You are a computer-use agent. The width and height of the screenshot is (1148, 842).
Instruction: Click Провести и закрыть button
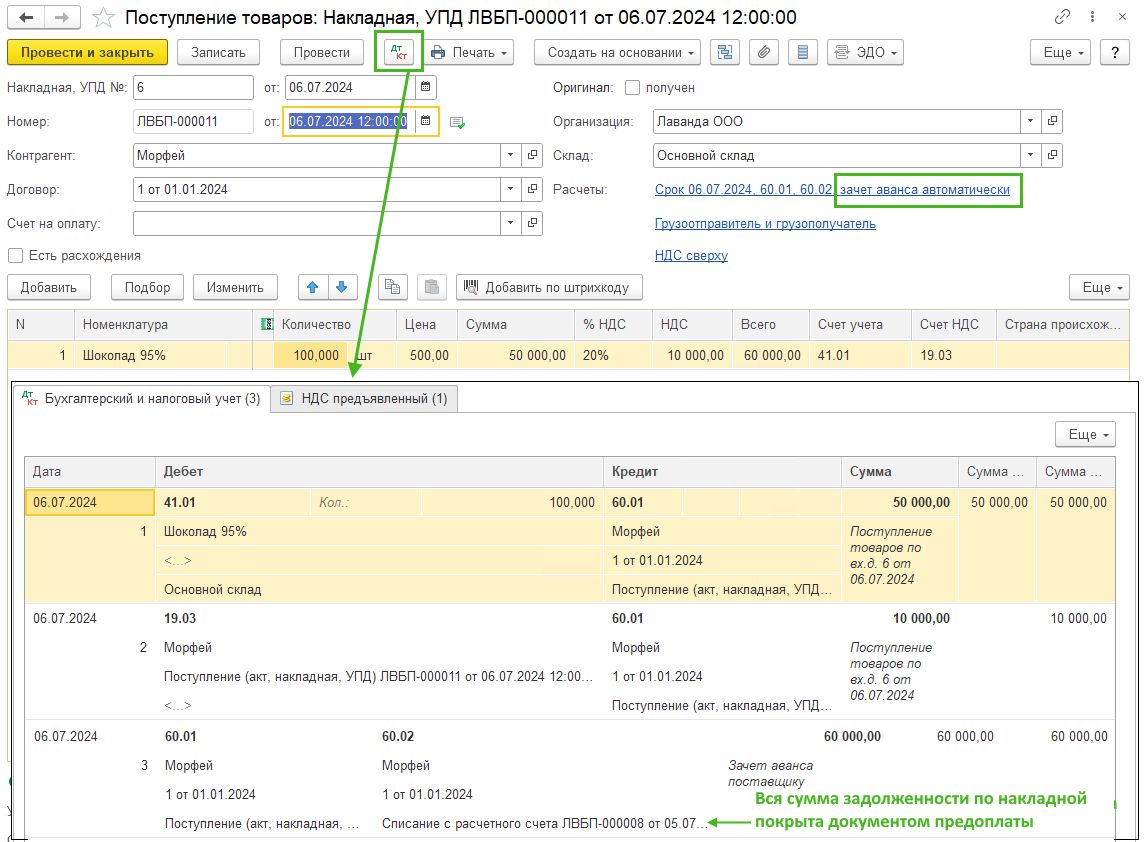click(x=87, y=52)
